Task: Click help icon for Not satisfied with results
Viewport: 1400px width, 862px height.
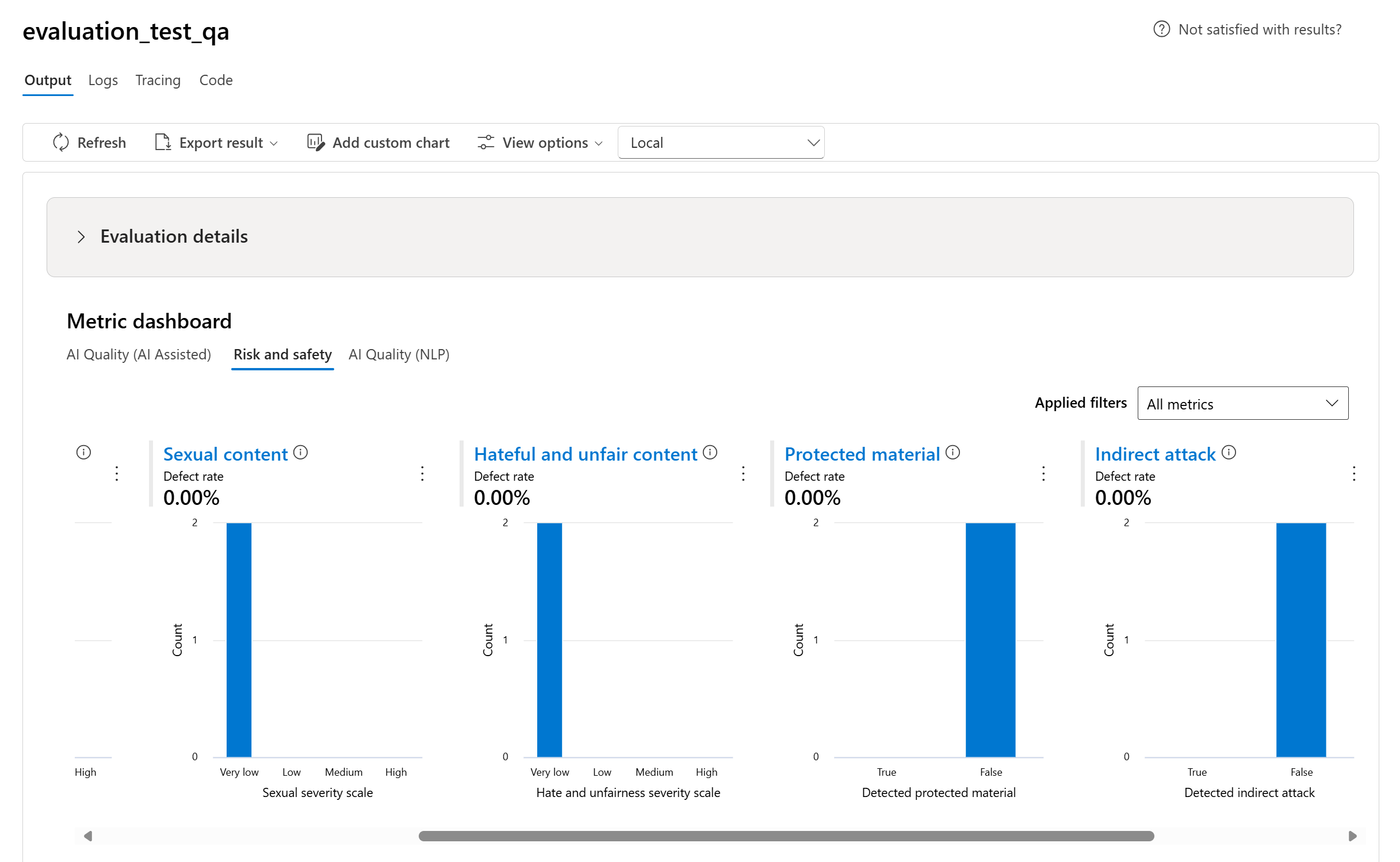Action: coord(1161,29)
